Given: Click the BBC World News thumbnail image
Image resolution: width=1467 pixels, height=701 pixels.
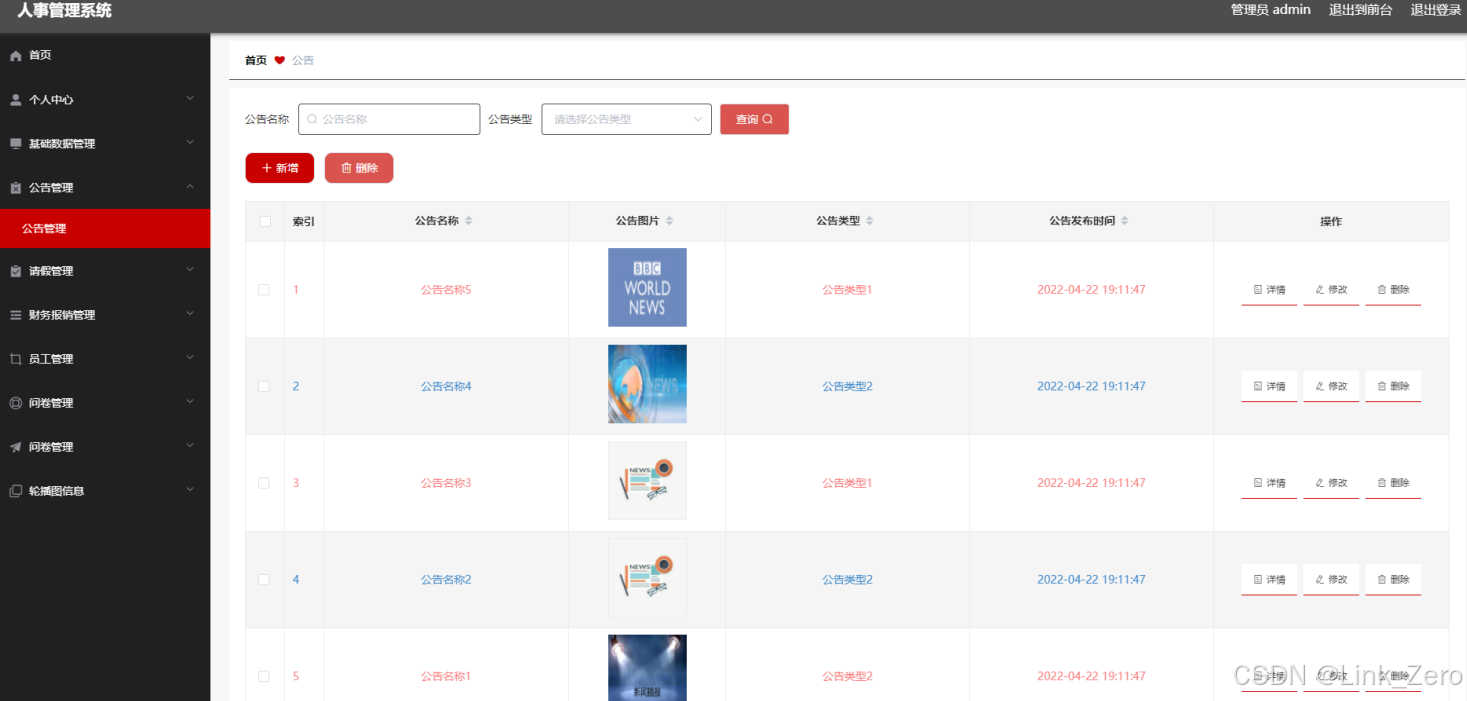Looking at the screenshot, I should [647, 287].
